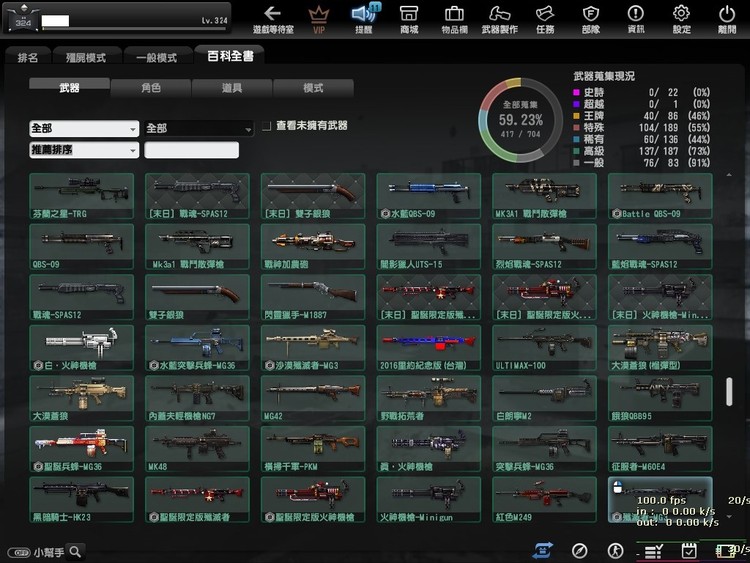Click the calendar check icon in bottom bar
Image resolution: width=750 pixels, height=563 pixels.
pyautogui.click(x=689, y=551)
